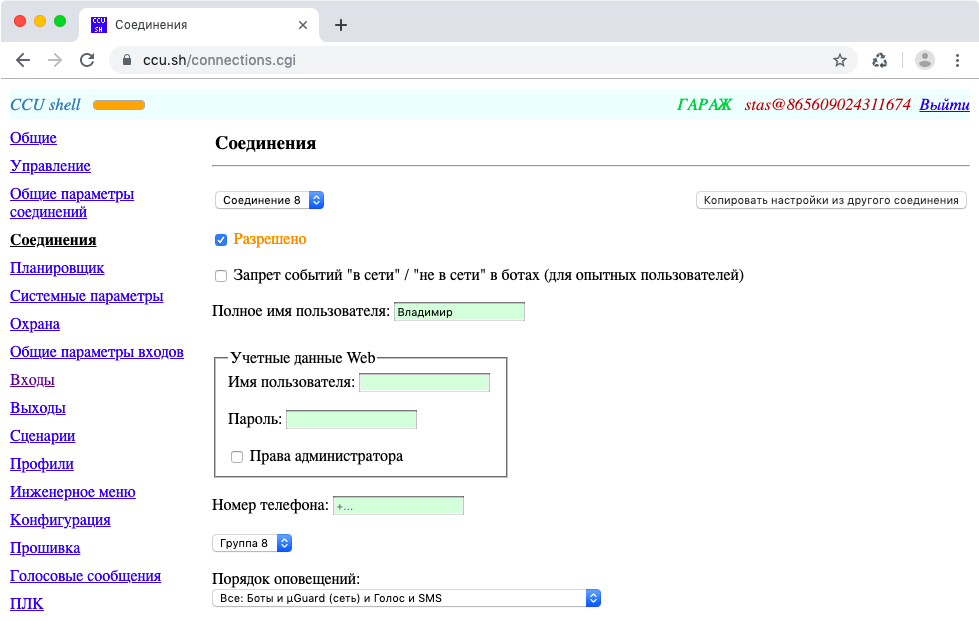The image size is (979, 621).
Task: Open the Управление menu link
Action: tap(50, 166)
